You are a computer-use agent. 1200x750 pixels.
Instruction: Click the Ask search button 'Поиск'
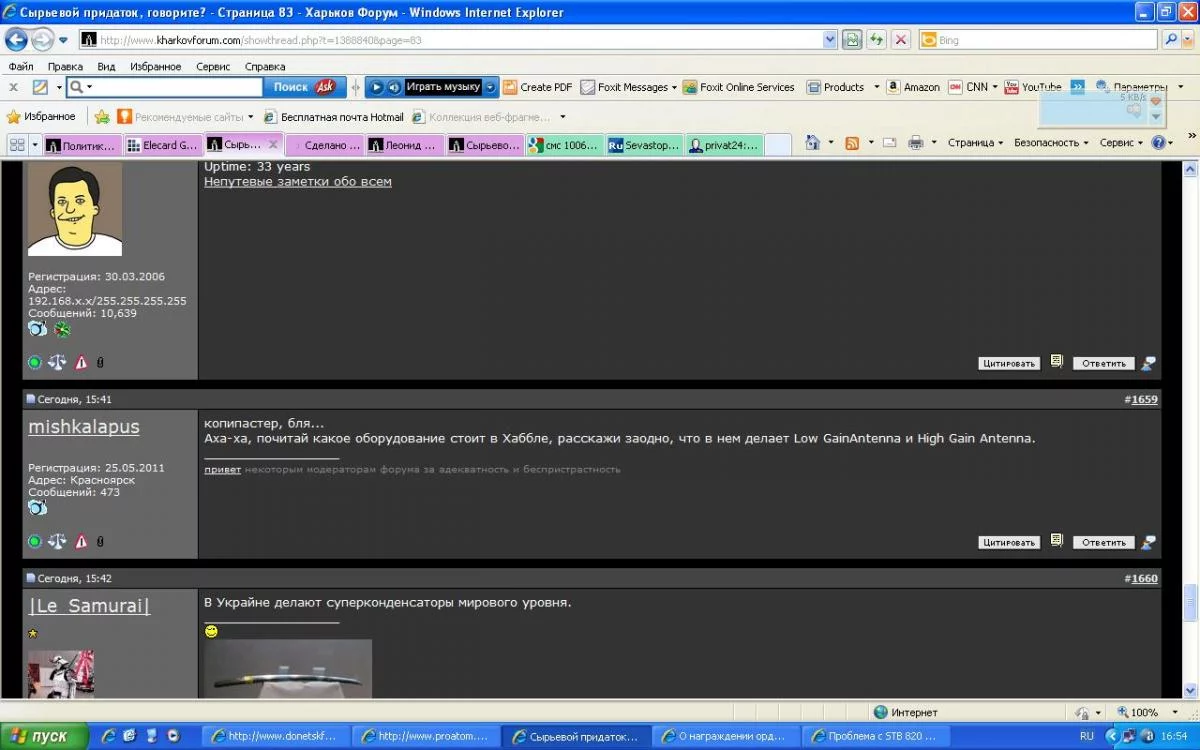305,87
